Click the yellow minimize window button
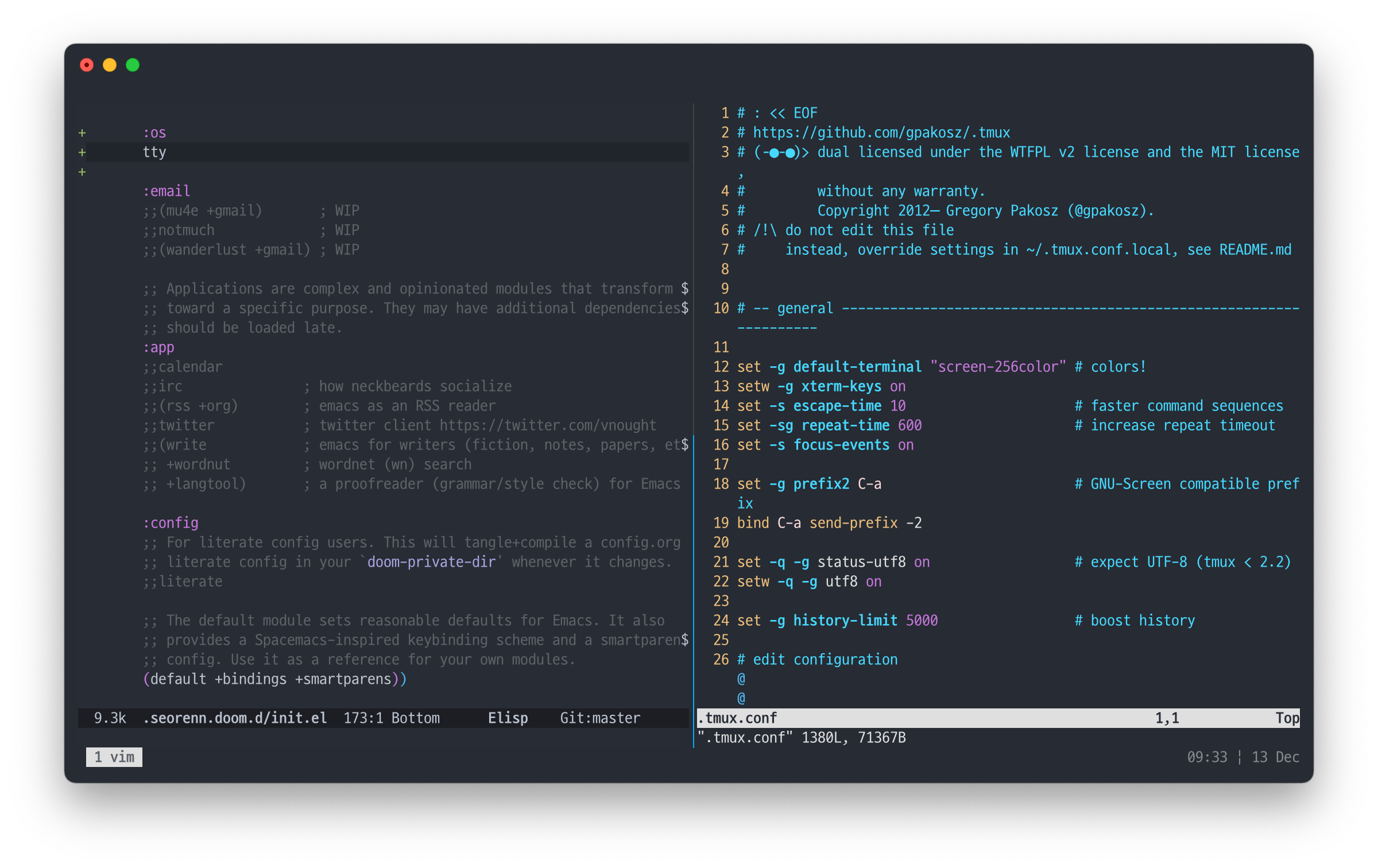The height and width of the screenshot is (868, 1378). (x=110, y=65)
